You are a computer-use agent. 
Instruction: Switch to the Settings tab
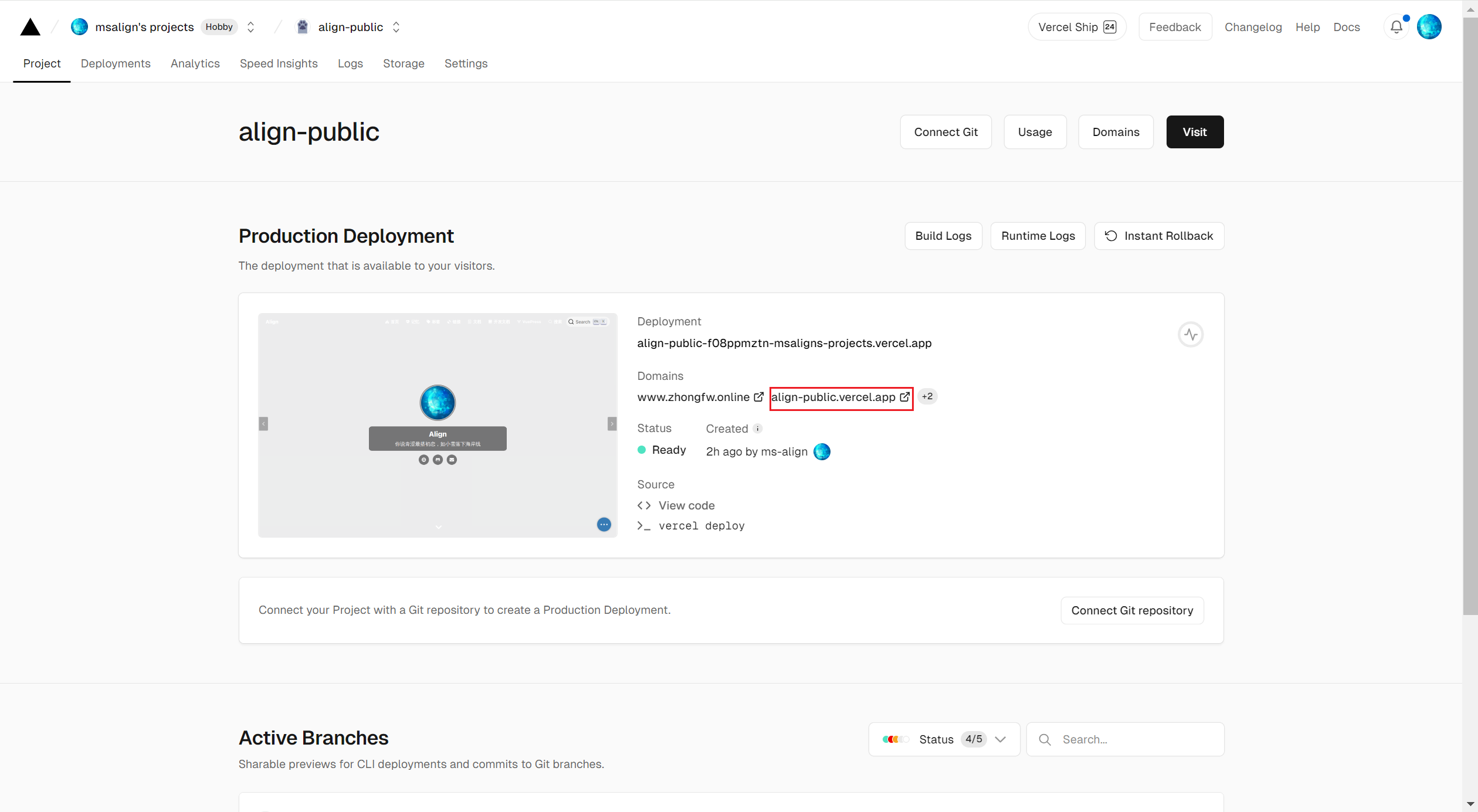tap(466, 63)
